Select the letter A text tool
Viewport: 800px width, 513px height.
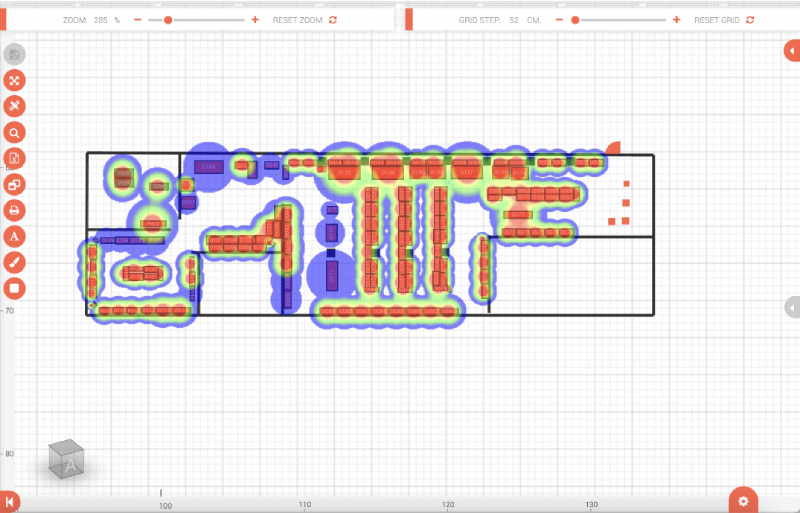click(x=14, y=236)
